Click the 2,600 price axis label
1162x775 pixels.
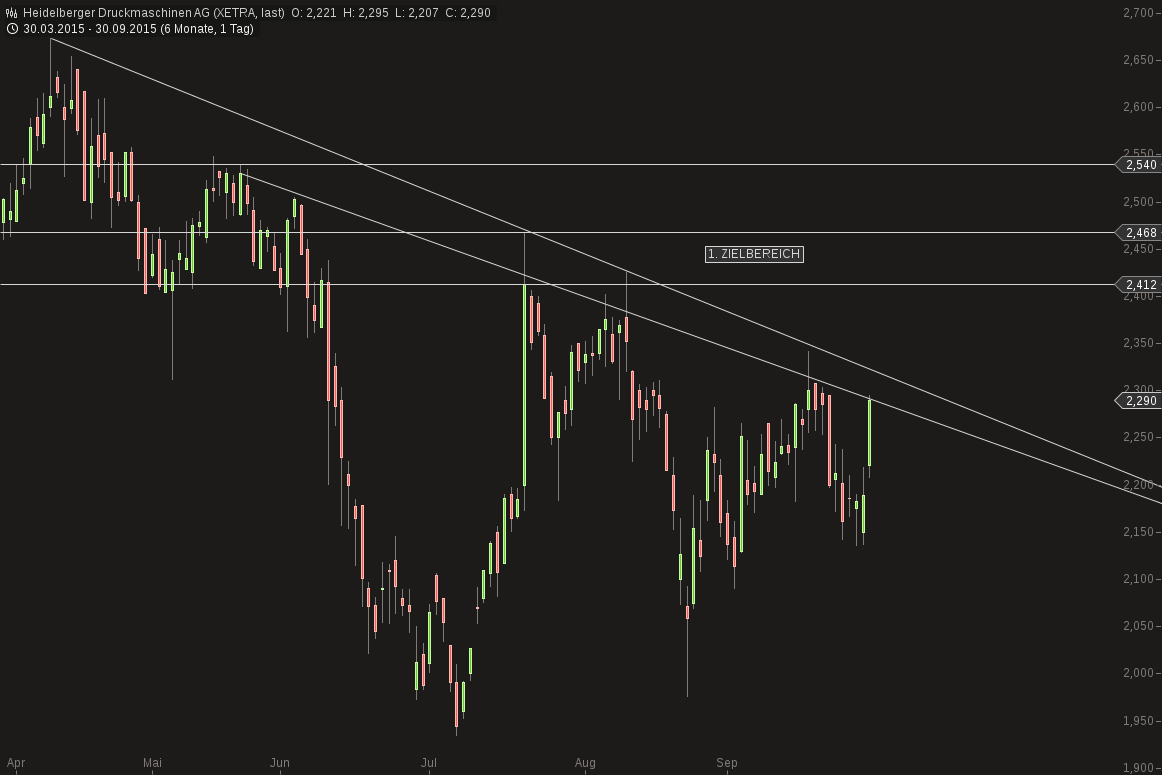[1138, 107]
